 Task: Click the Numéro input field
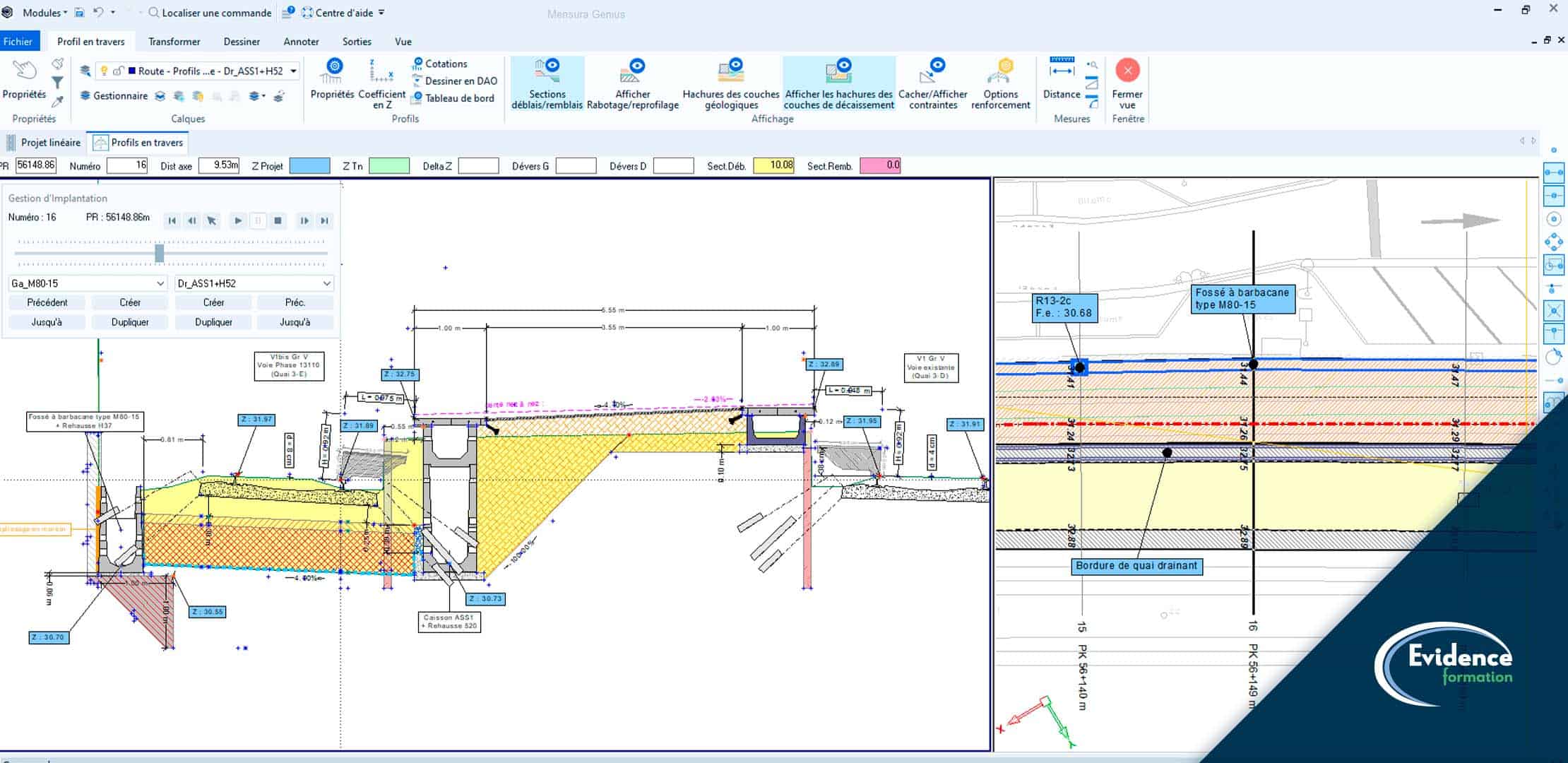(x=127, y=165)
